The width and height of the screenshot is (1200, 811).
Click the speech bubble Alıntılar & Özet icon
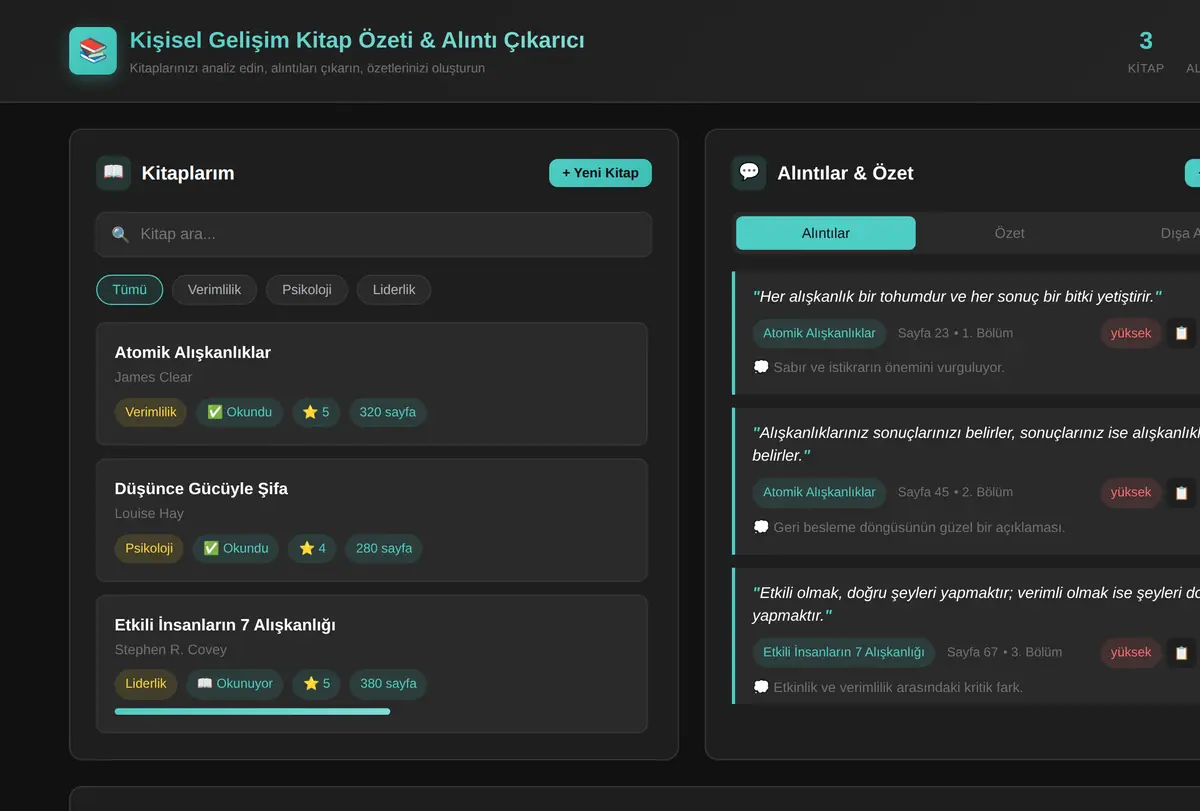point(749,173)
